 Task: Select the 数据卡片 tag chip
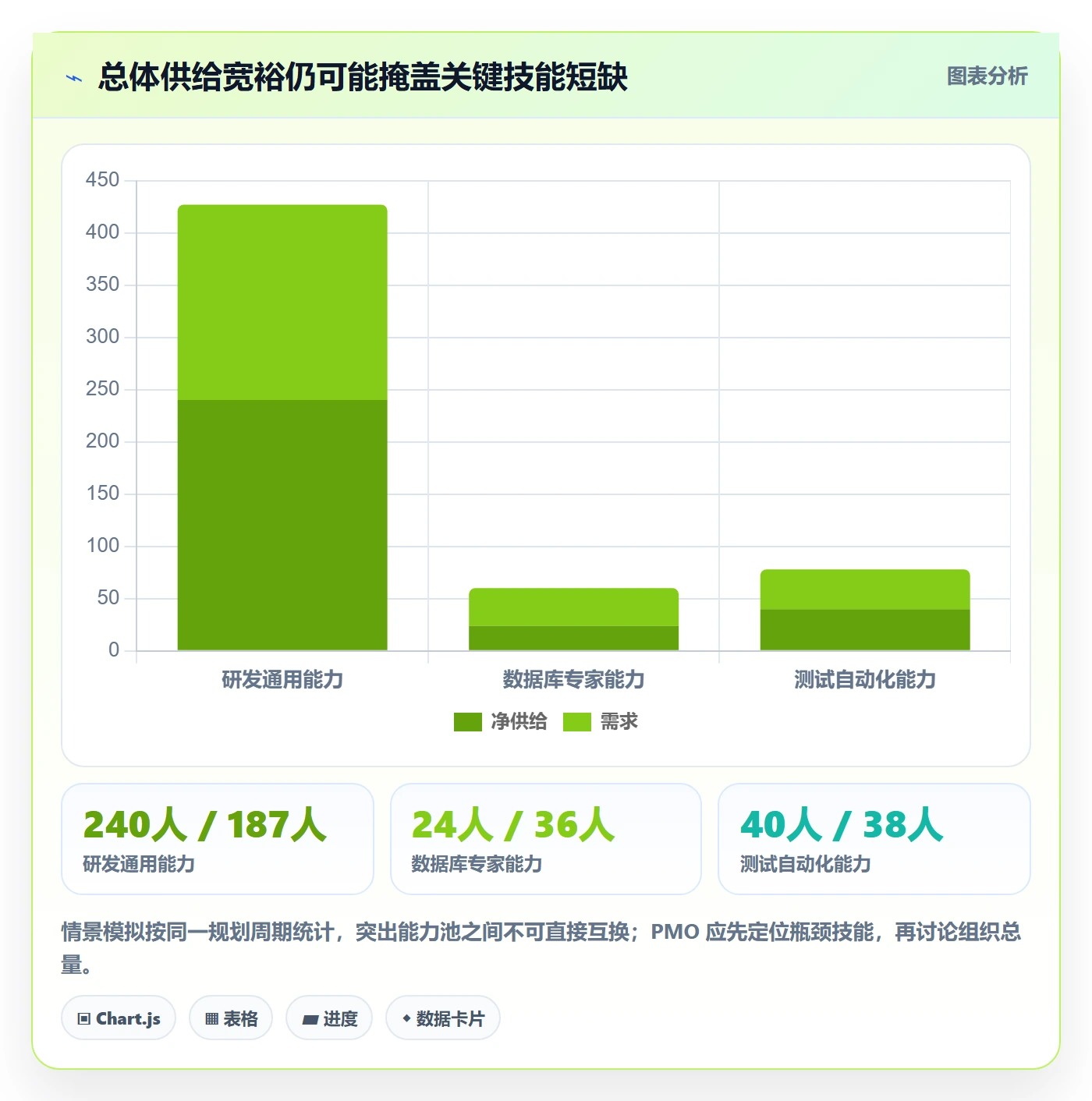click(x=443, y=1018)
